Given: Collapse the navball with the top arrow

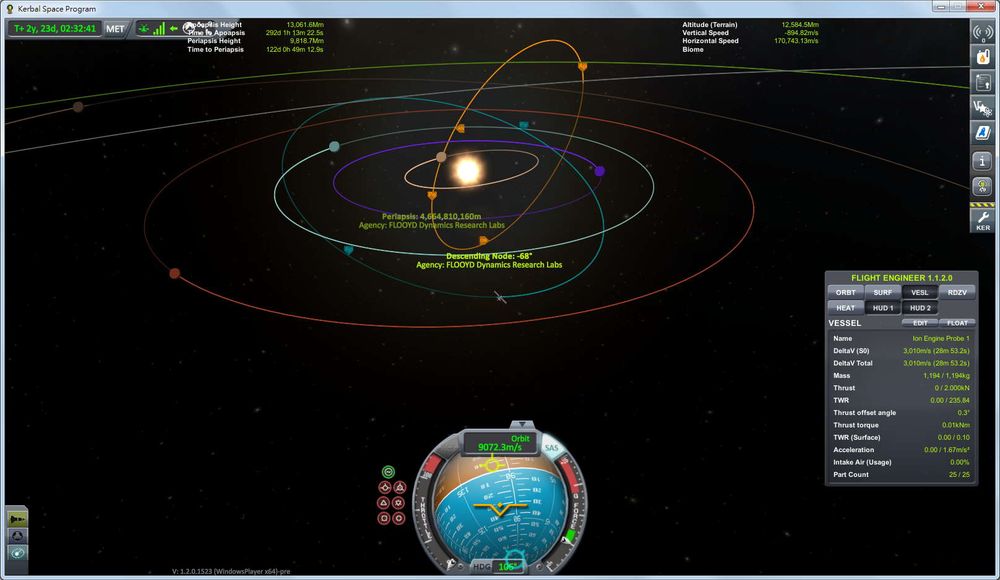Looking at the screenshot, I should [522, 424].
